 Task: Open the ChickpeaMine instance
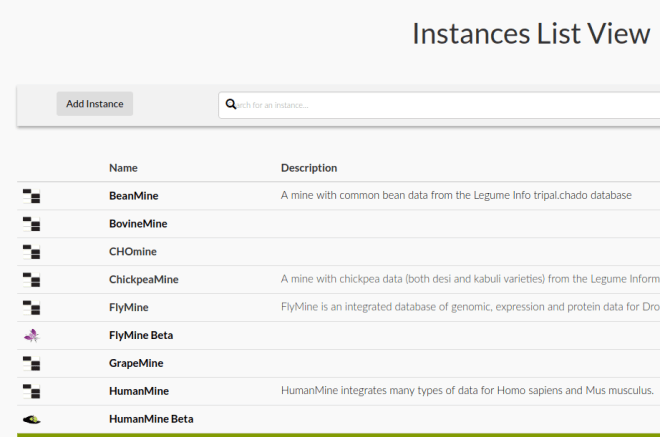(x=144, y=280)
